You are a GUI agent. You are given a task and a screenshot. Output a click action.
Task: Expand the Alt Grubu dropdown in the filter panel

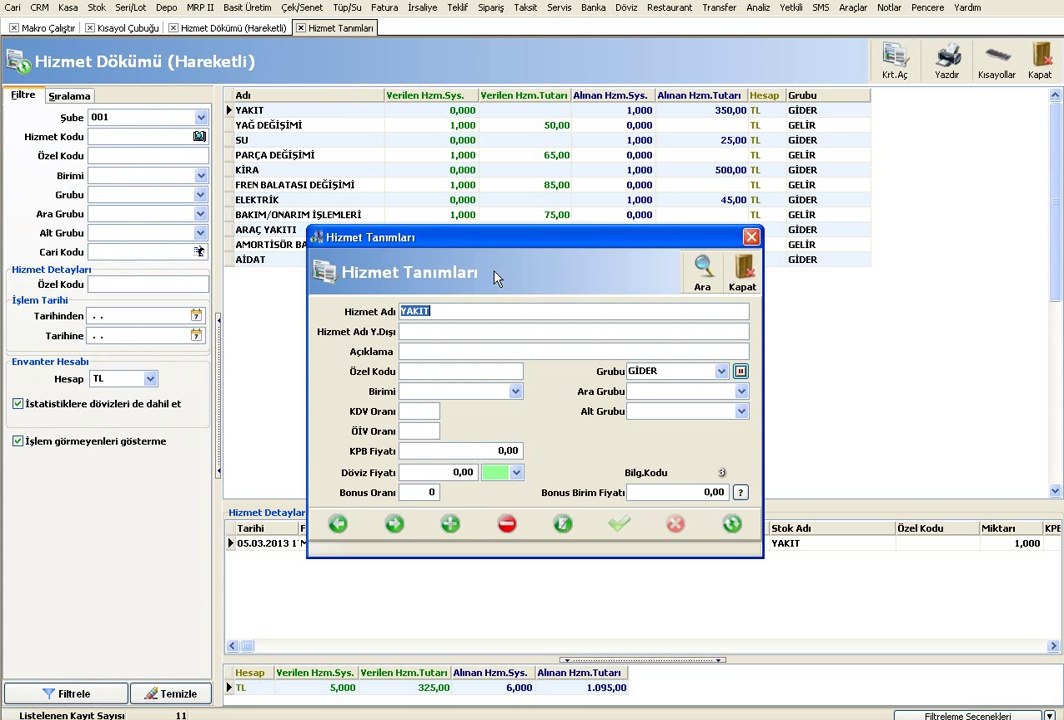tap(201, 233)
